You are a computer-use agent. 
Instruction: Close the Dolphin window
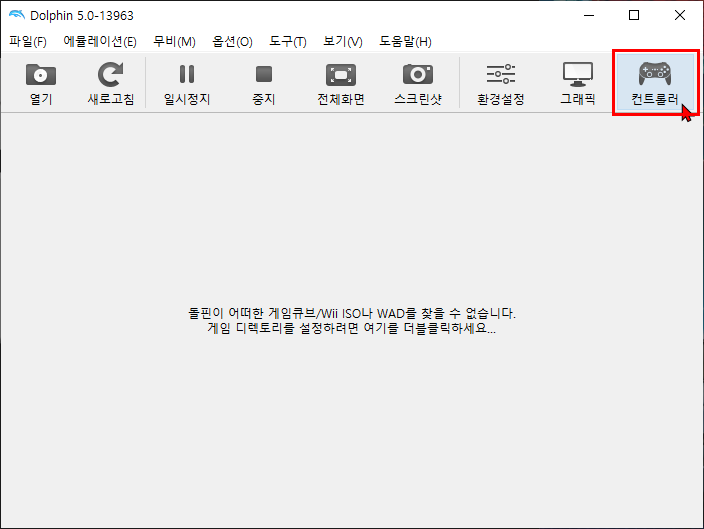tap(680, 15)
